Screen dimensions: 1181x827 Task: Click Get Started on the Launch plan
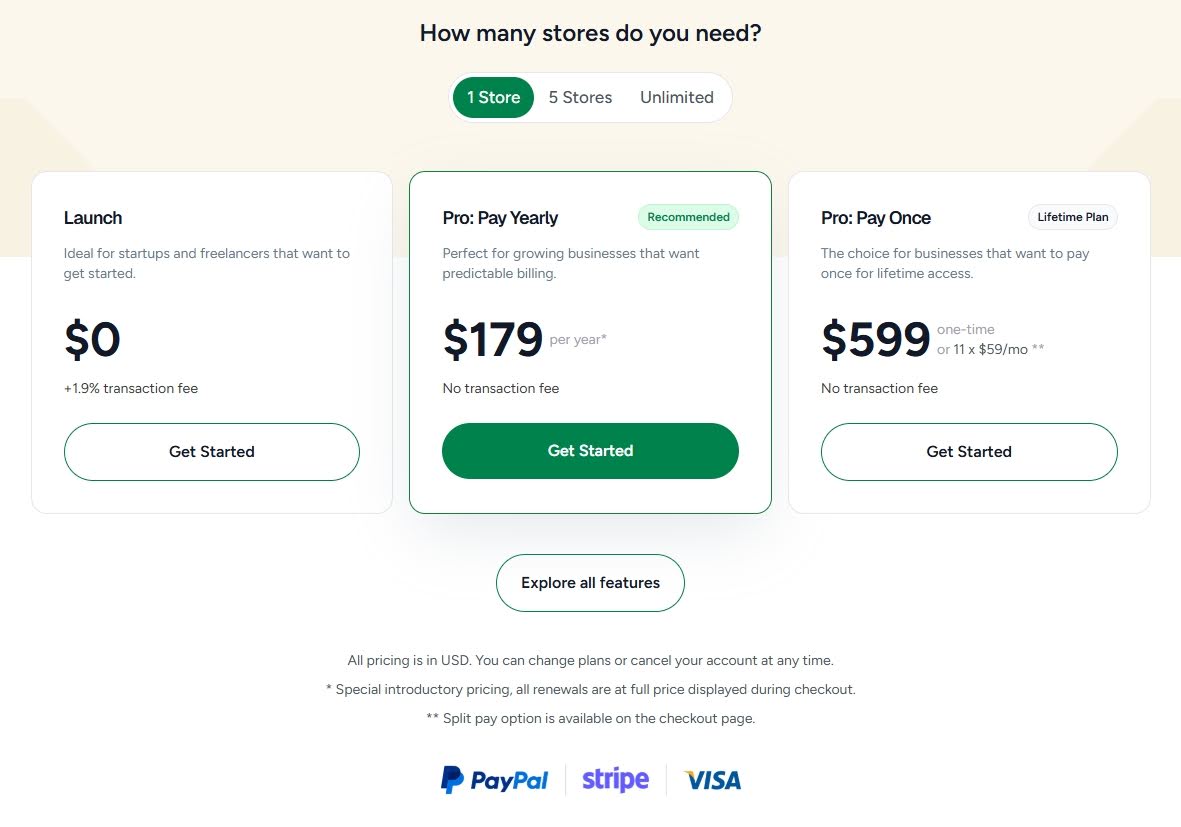[x=211, y=452]
